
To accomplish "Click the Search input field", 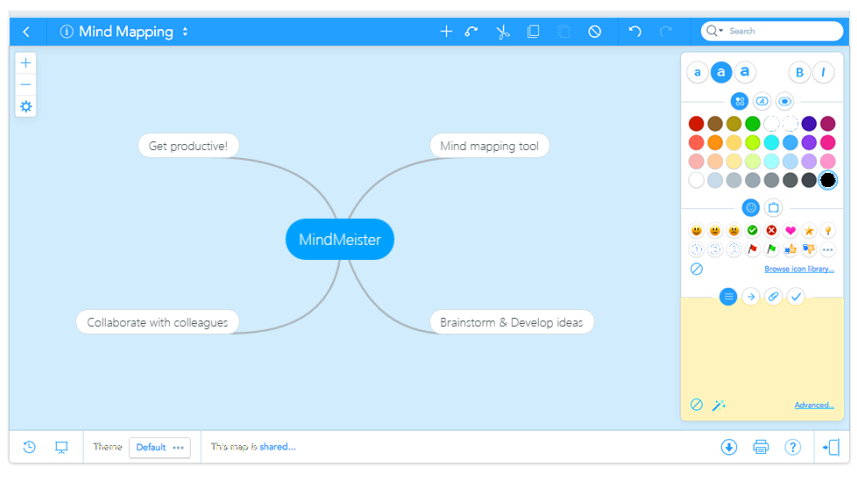I will click(780, 31).
